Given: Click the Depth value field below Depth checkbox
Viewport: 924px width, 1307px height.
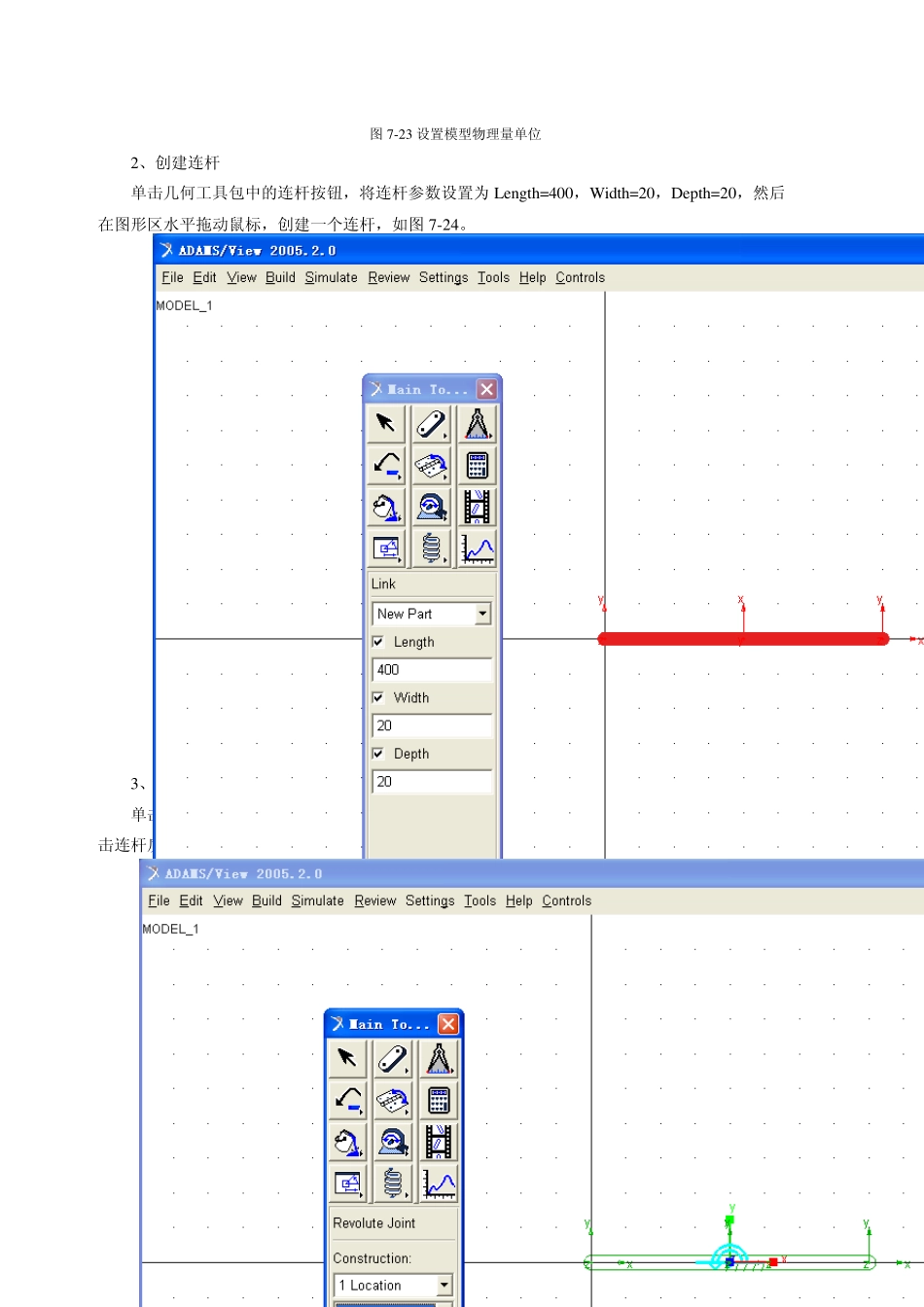Looking at the screenshot, I should pos(432,781).
